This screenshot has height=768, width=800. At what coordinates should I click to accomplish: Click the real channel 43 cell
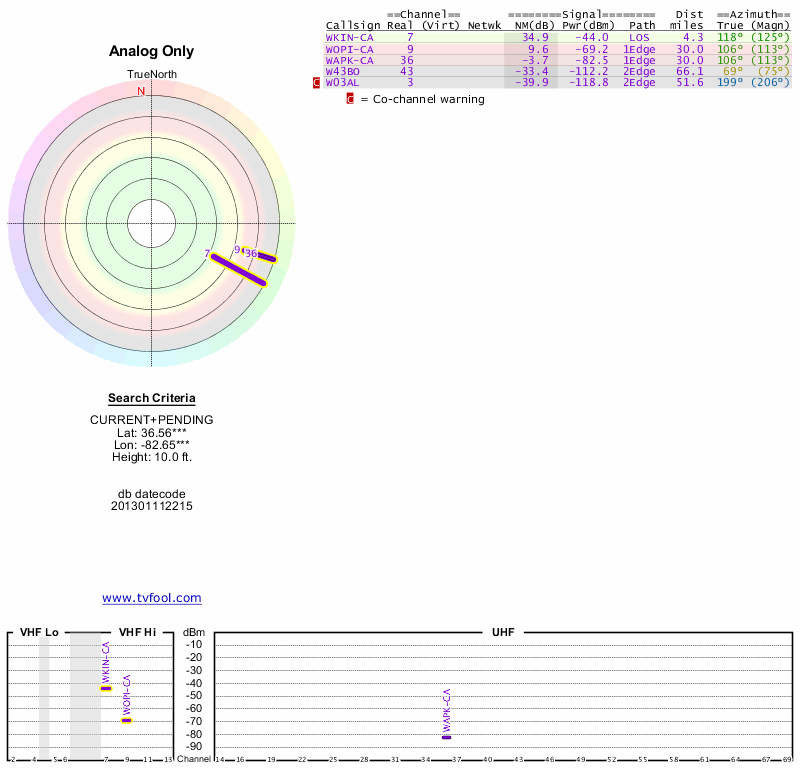tap(407, 71)
